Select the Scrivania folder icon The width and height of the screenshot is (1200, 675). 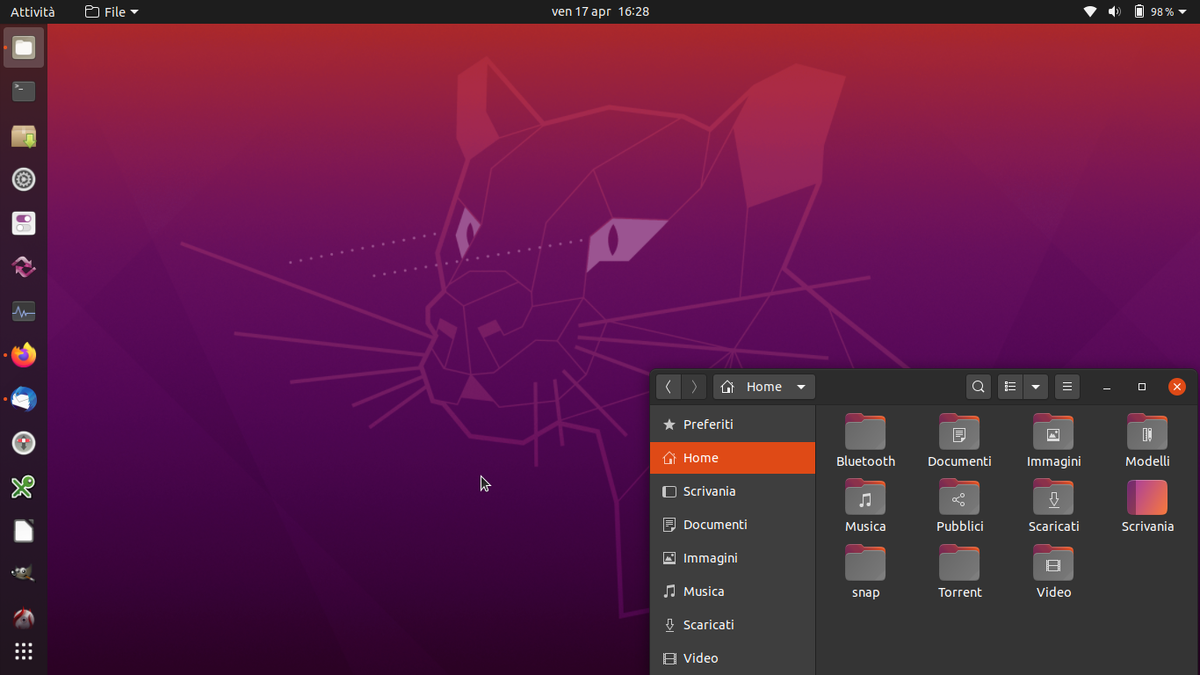tap(1147, 497)
